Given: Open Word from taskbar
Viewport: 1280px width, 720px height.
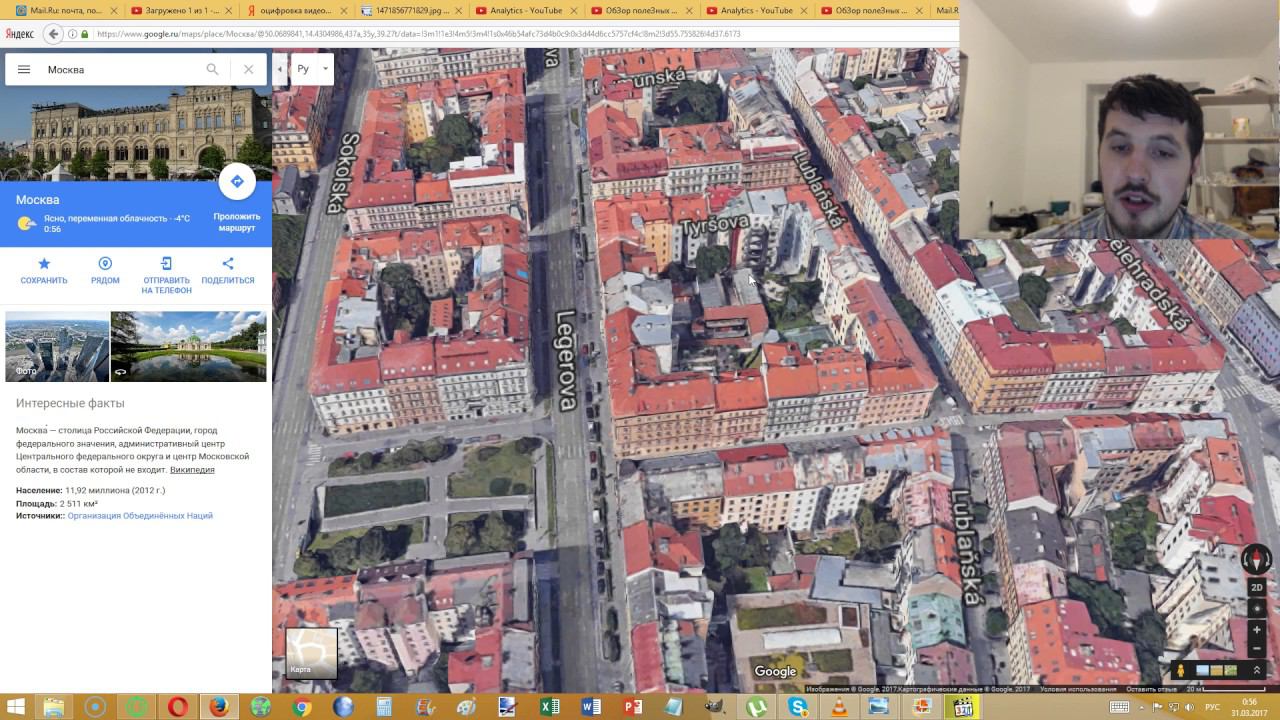Looking at the screenshot, I should 591,707.
